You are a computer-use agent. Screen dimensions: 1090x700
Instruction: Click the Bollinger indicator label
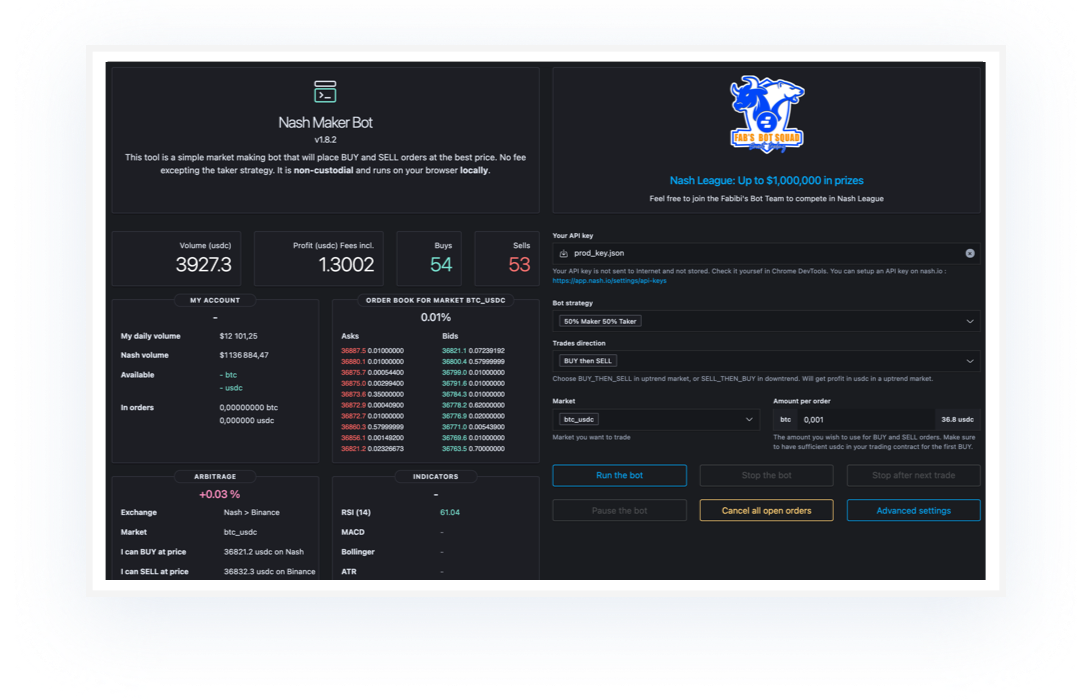(357, 552)
